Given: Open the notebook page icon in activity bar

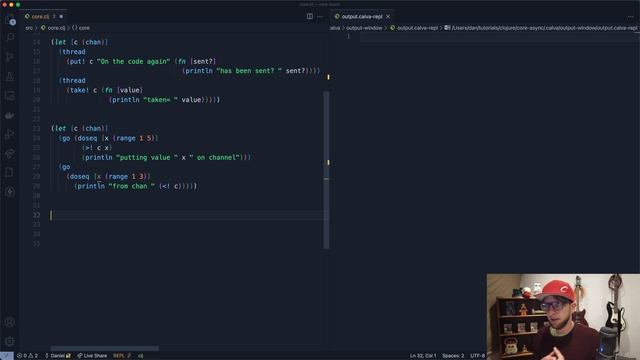Looking at the screenshot, I should 10,173.
